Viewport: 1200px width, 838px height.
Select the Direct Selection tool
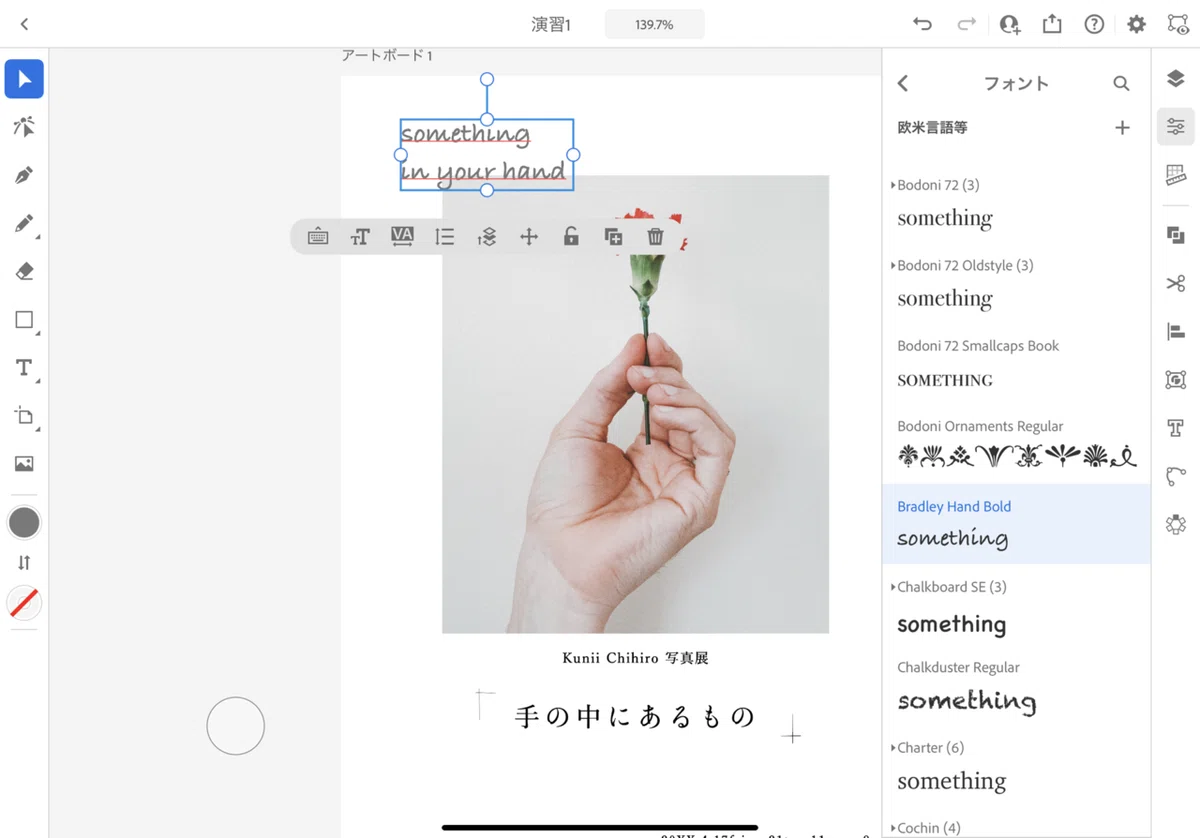[x=24, y=127]
